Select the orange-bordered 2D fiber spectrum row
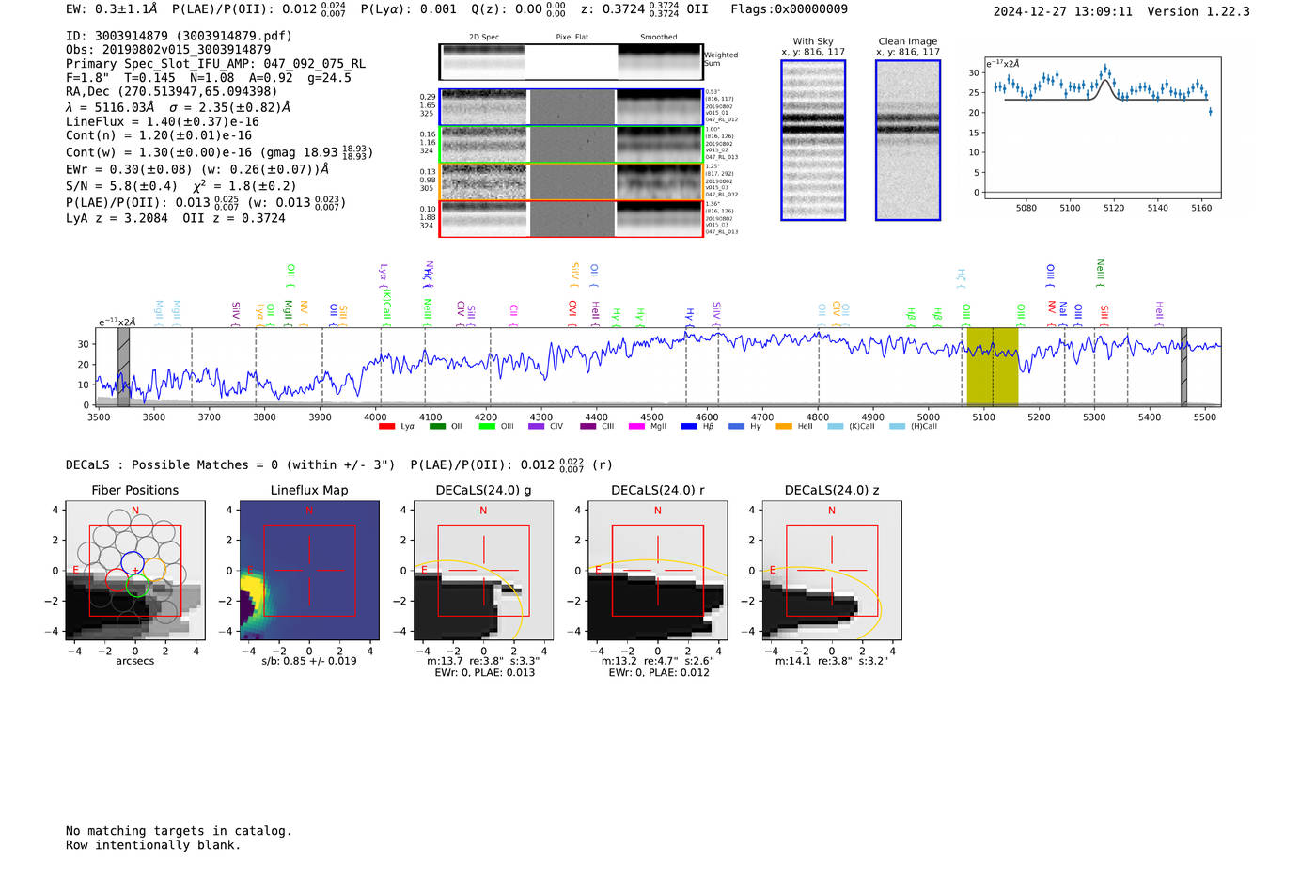This screenshot has height=896, width=1316. click(x=571, y=181)
